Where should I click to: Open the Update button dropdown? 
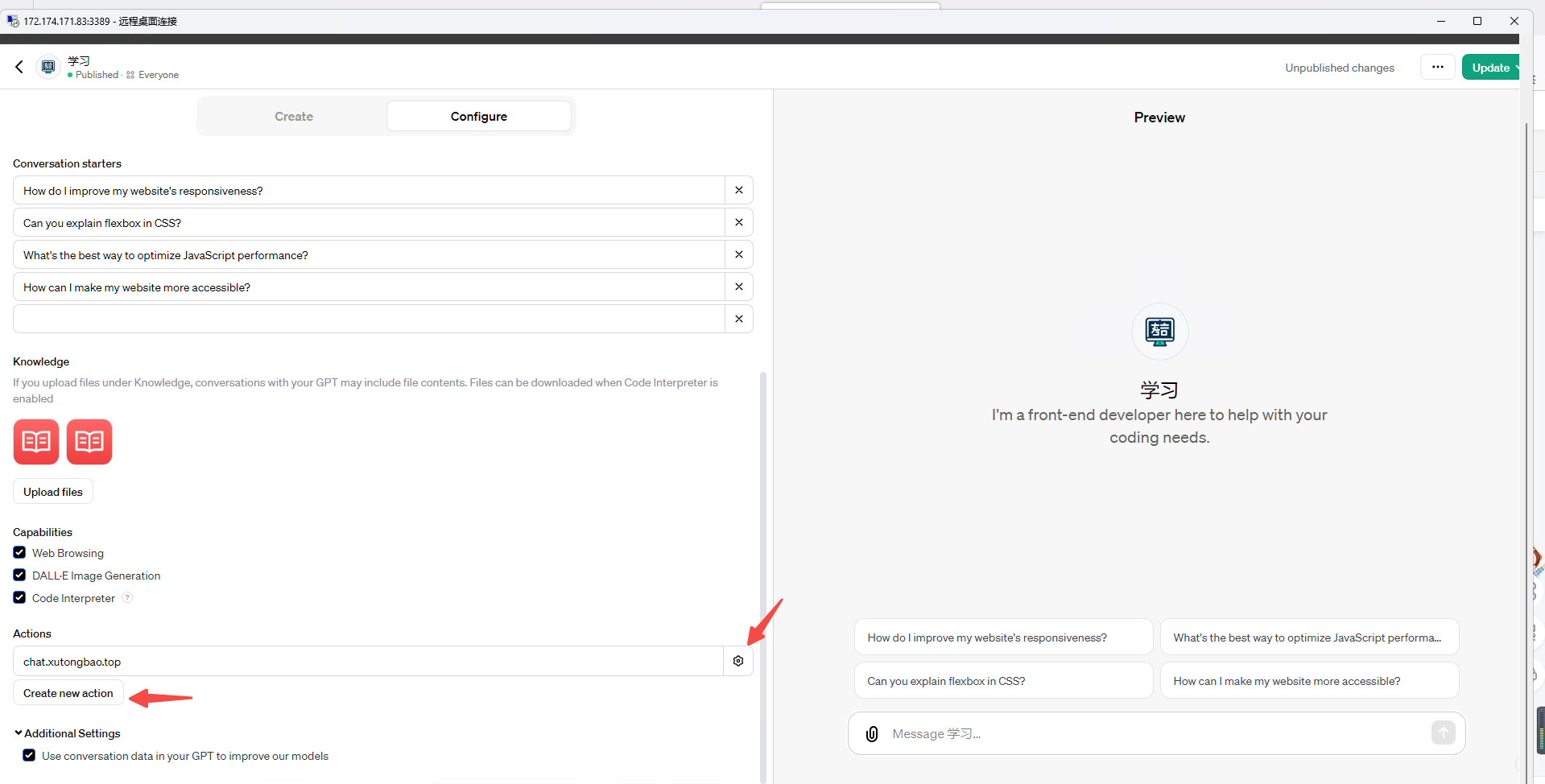tap(1515, 68)
